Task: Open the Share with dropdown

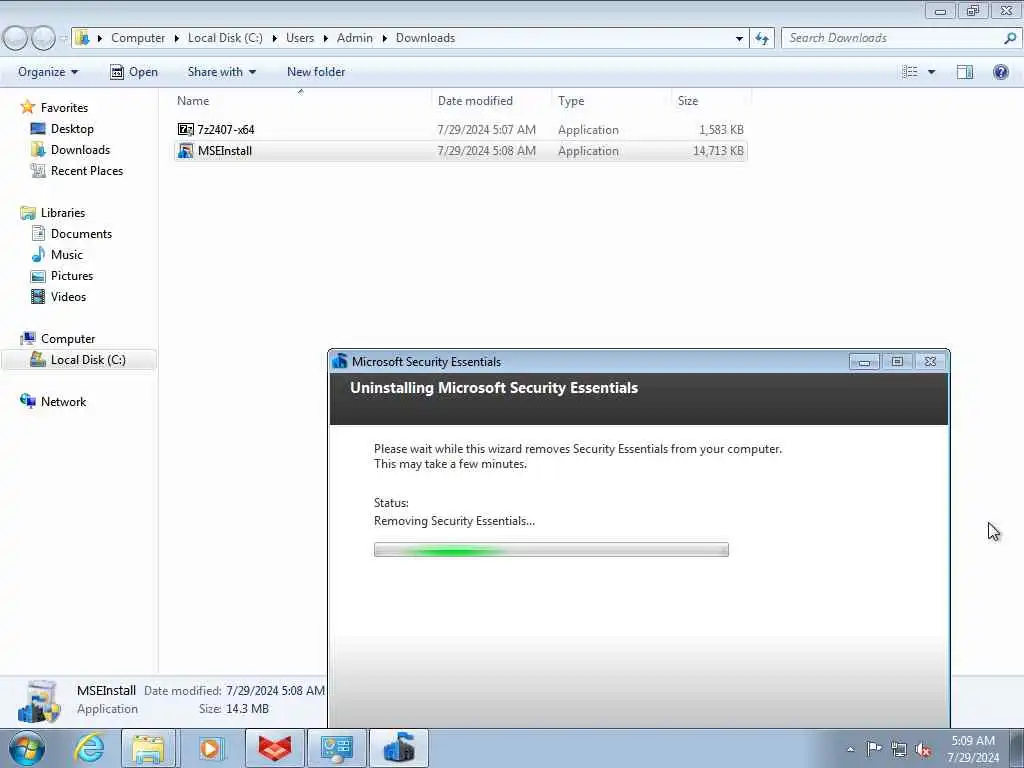Action: (221, 72)
